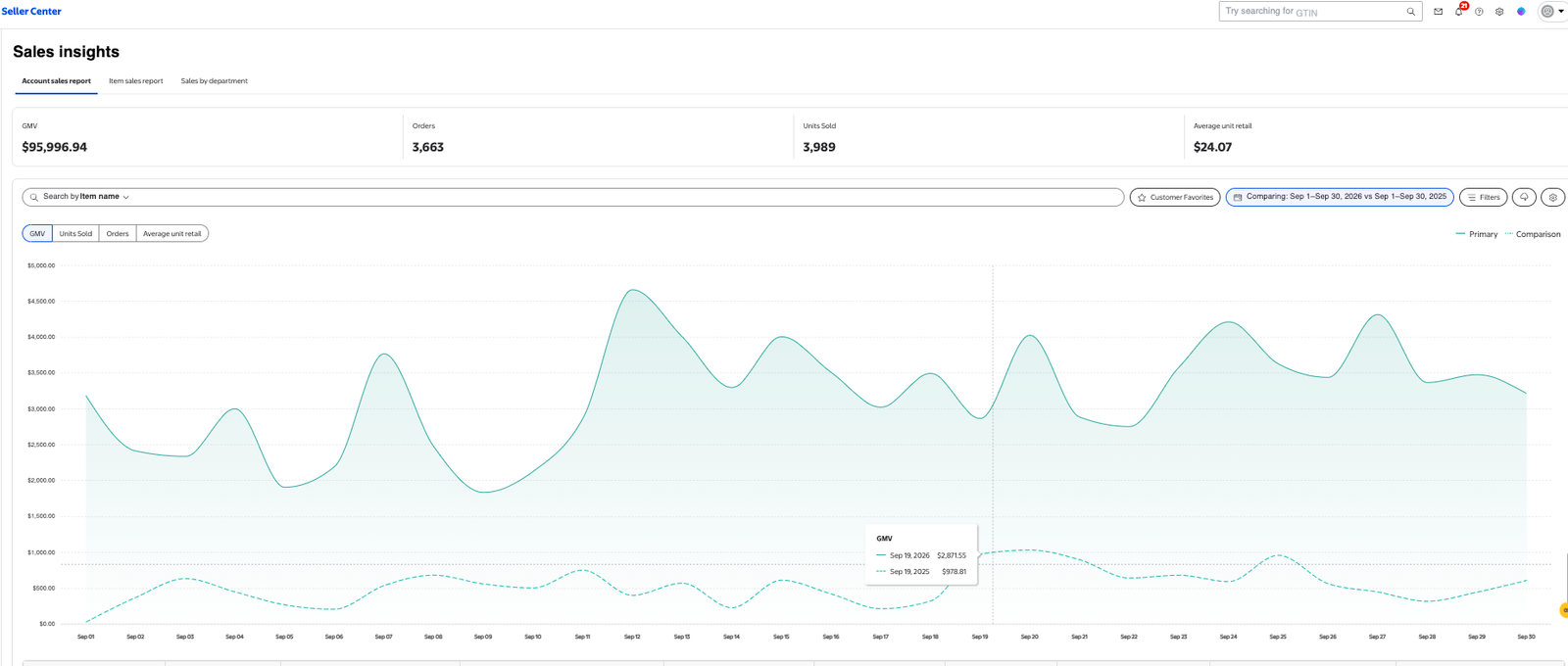Click the Sep 01 x-axis label
Viewport: 1568px width, 666px height.
86,637
